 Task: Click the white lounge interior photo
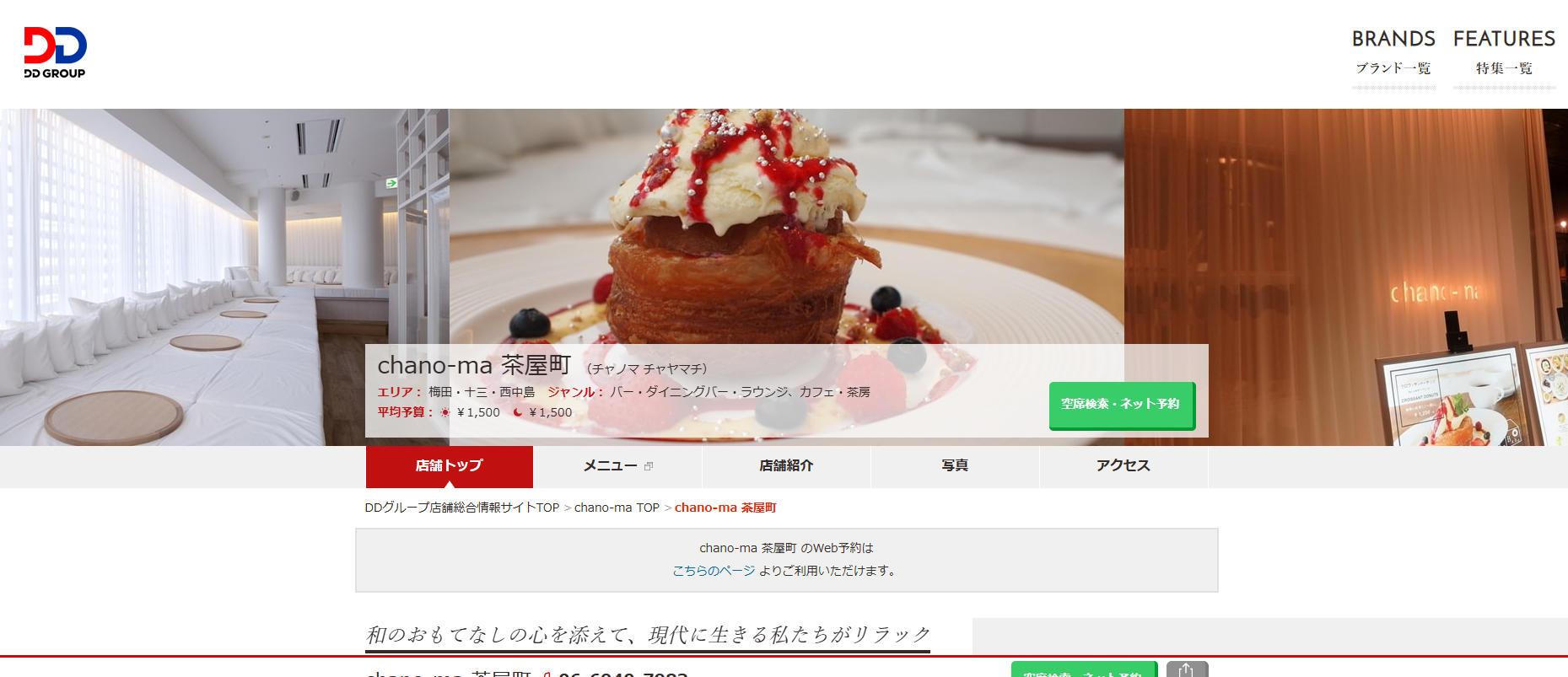224,277
